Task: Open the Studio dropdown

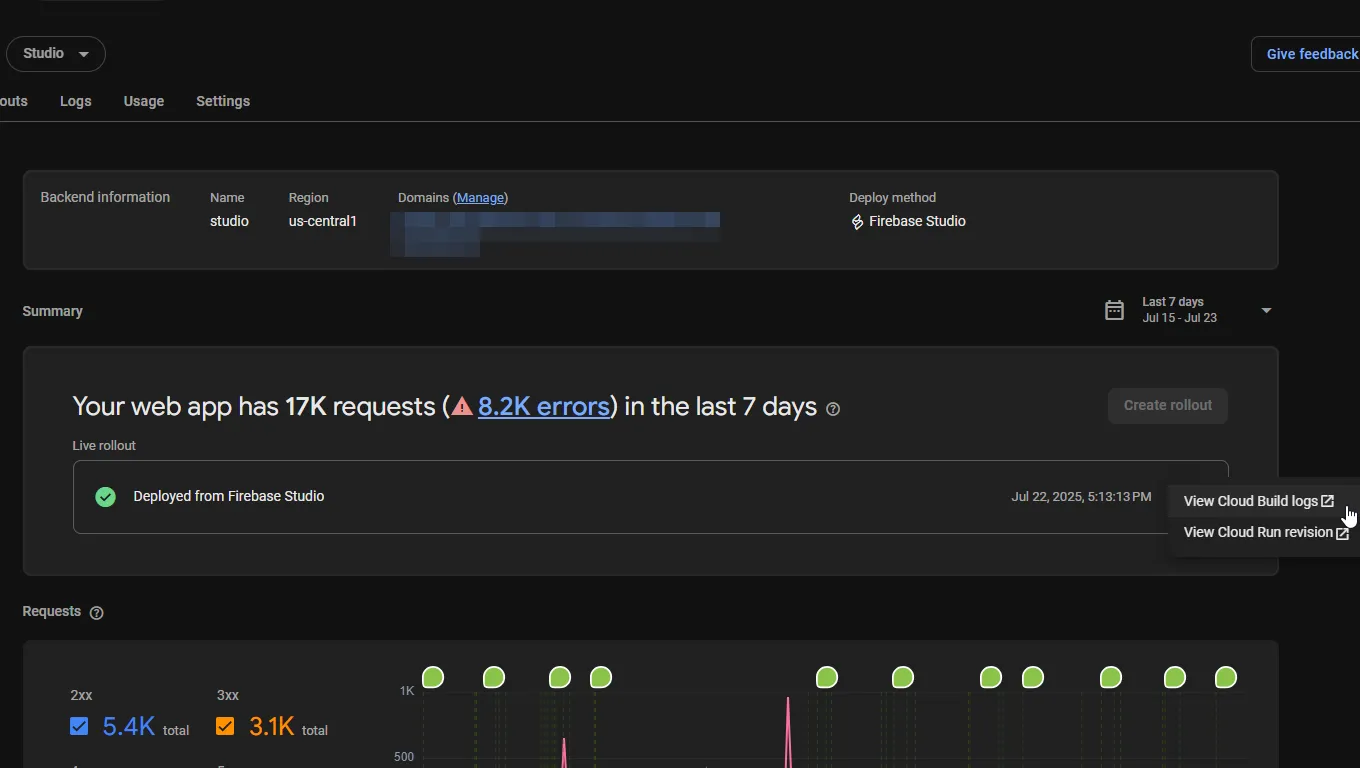Action: coord(55,53)
